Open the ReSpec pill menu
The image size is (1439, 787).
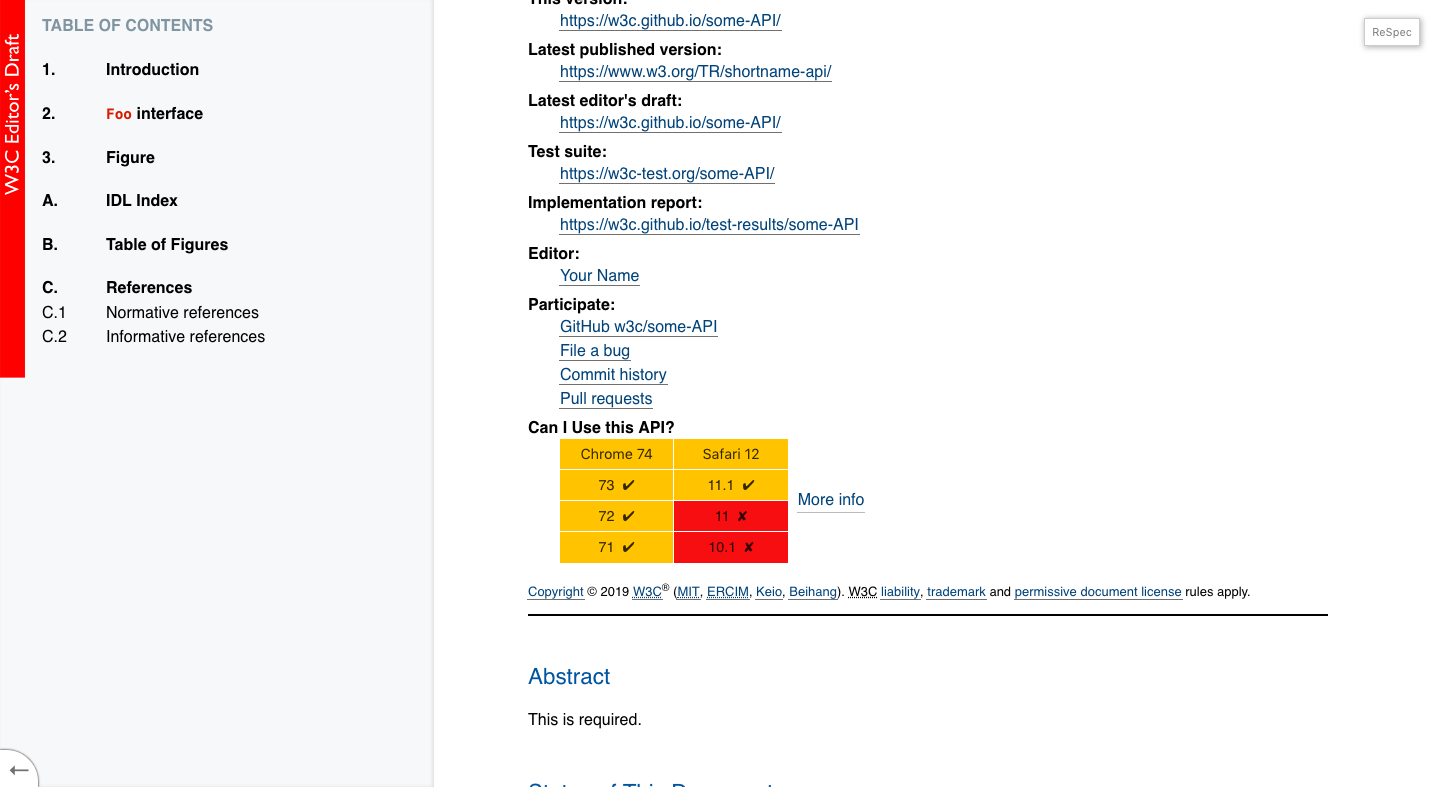coord(1392,32)
